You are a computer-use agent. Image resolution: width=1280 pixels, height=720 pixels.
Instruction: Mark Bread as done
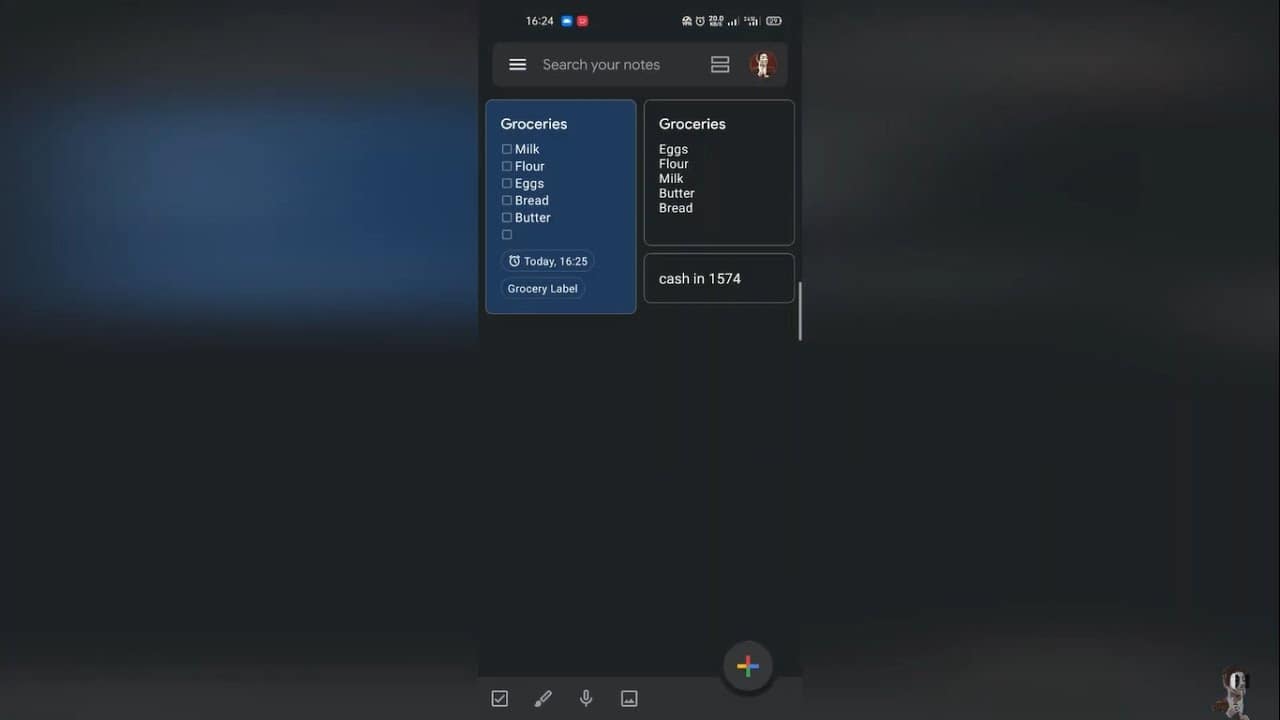pos(507,200)
